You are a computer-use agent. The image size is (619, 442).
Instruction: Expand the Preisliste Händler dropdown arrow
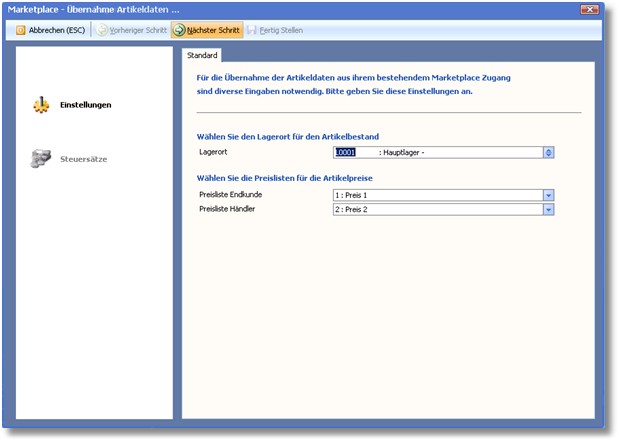click(x=548, y=210)
